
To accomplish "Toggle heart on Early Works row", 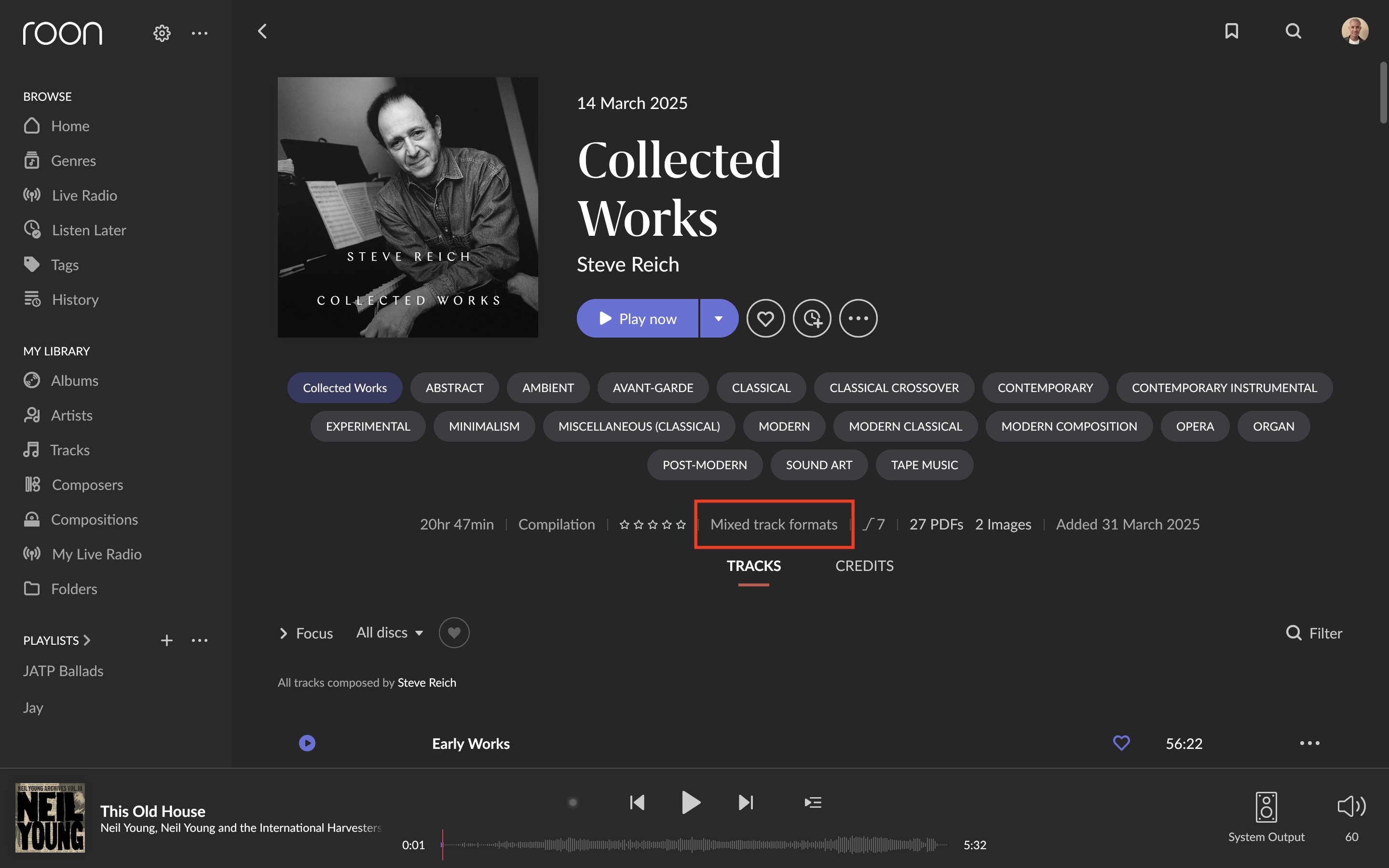I will 1121,744.
